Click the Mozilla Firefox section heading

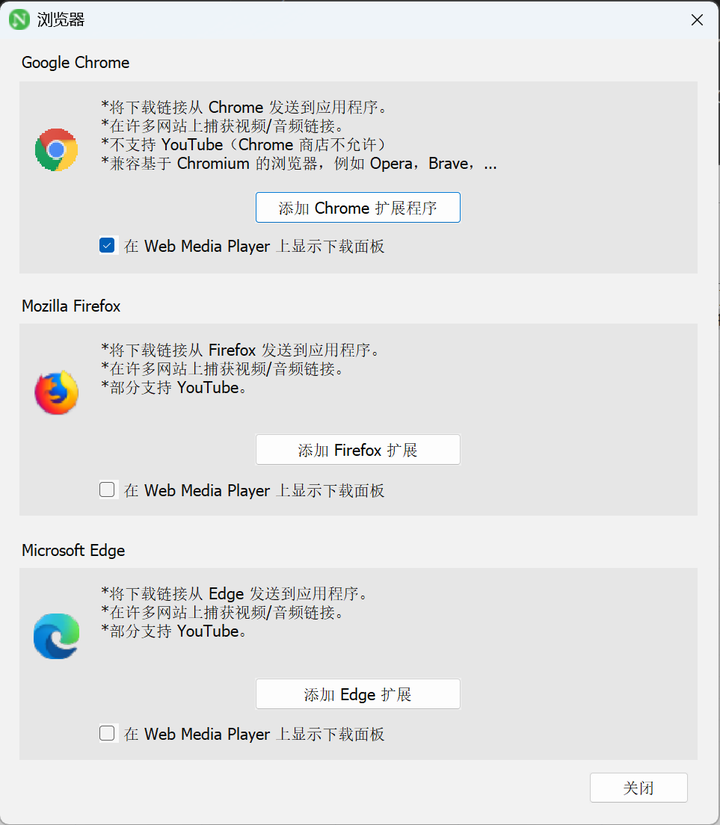(71, 306)
